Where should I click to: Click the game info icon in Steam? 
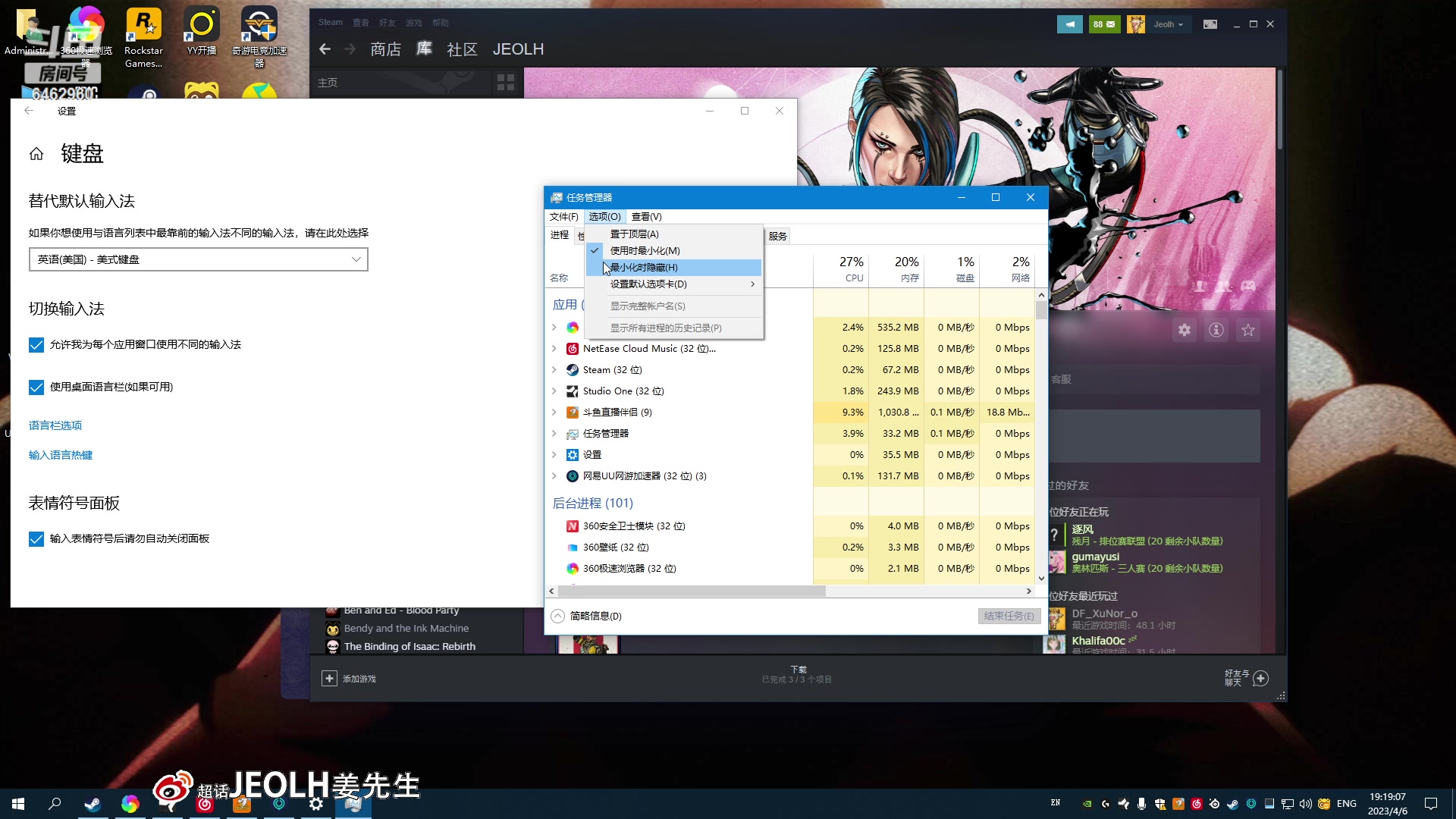click(x=1216, y=331)
